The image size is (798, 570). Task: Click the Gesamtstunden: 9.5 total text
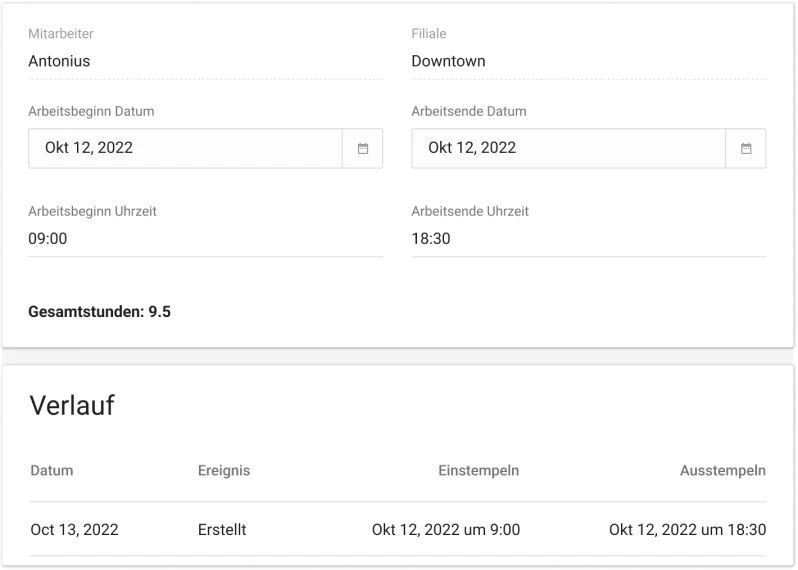99,312
